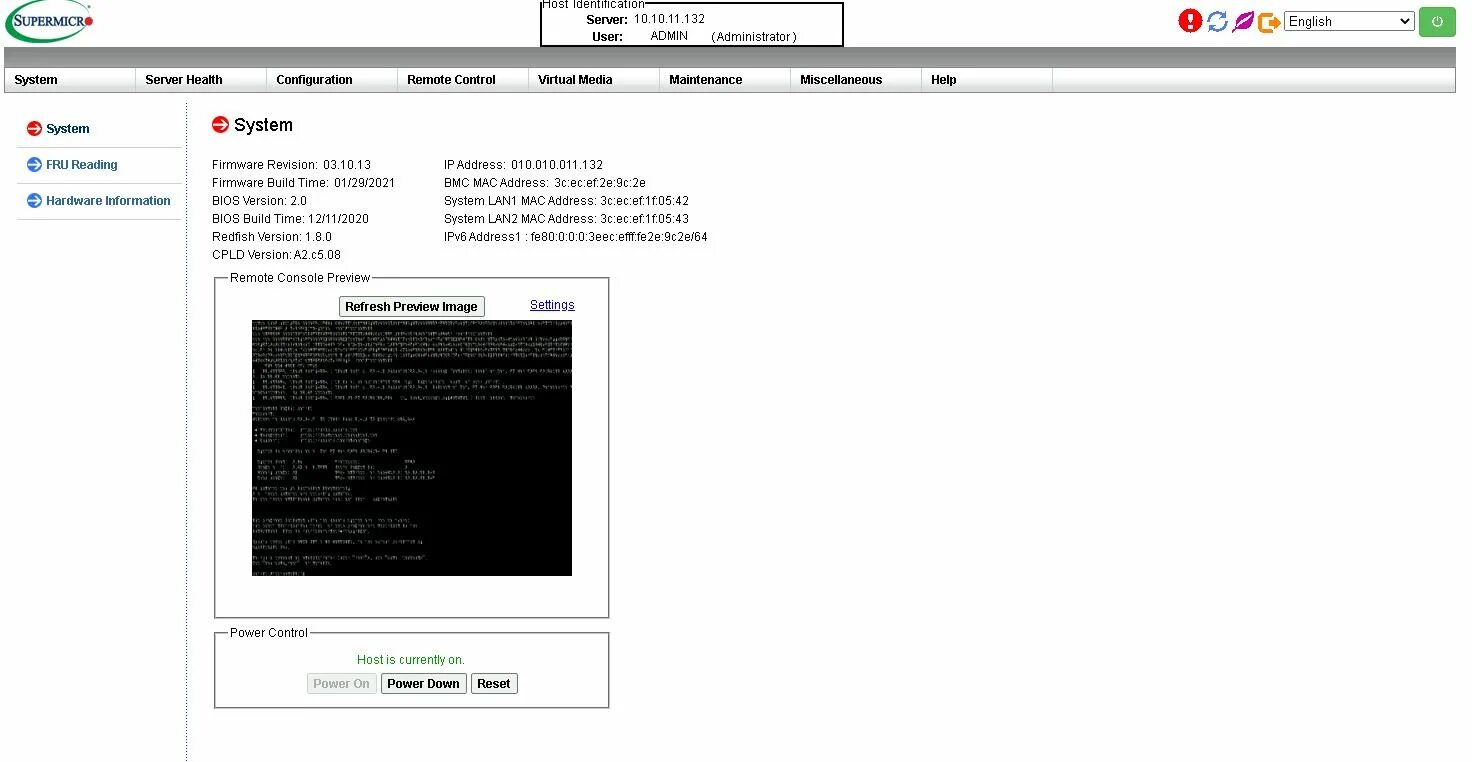Click BIOS Version 2.0 text
This screenshot has height=762, width=1472.
pos(259,201)
